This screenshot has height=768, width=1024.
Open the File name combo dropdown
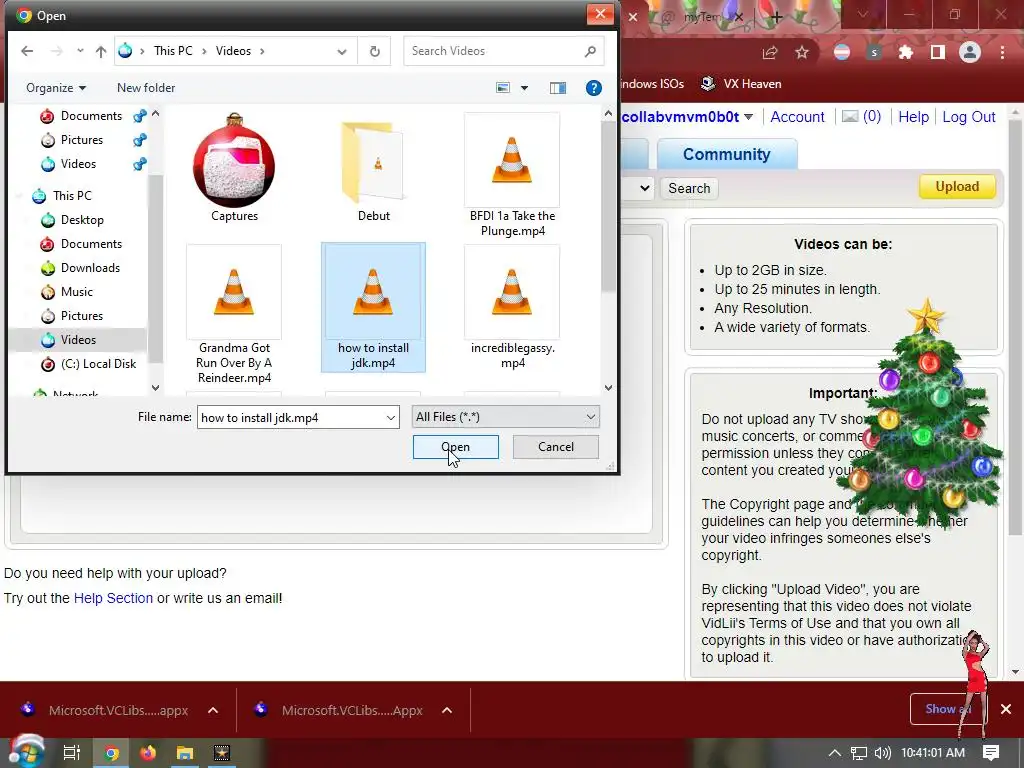pos(391,417)
